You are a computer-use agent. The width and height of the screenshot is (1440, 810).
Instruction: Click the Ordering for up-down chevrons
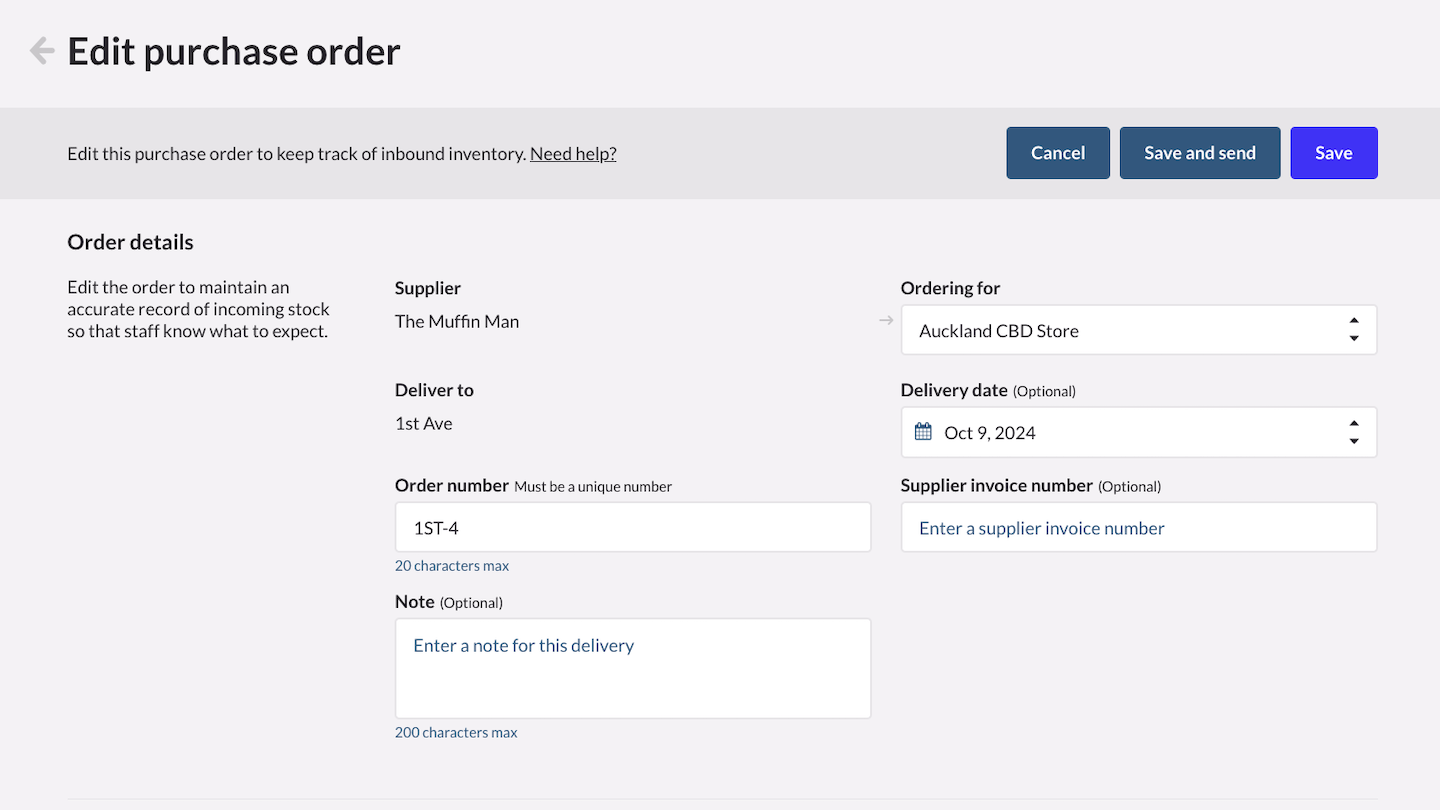pos(1353,330)
